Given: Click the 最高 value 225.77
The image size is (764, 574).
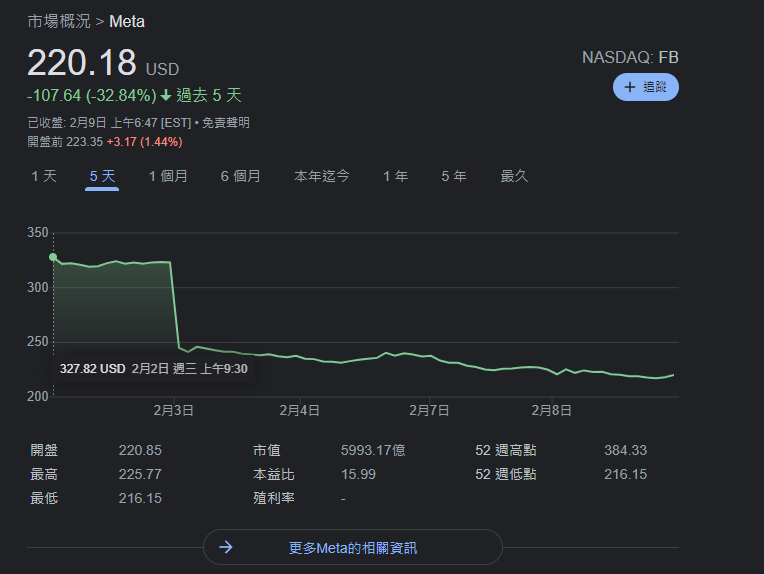Looking at the screenshot, I should click(x=140, y=474).
